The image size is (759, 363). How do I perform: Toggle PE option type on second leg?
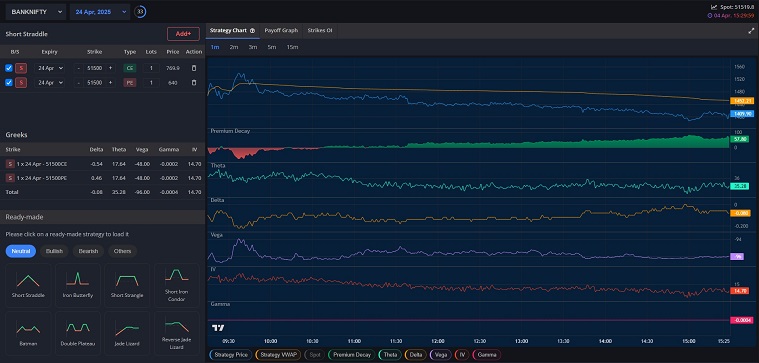coord(129,83)
